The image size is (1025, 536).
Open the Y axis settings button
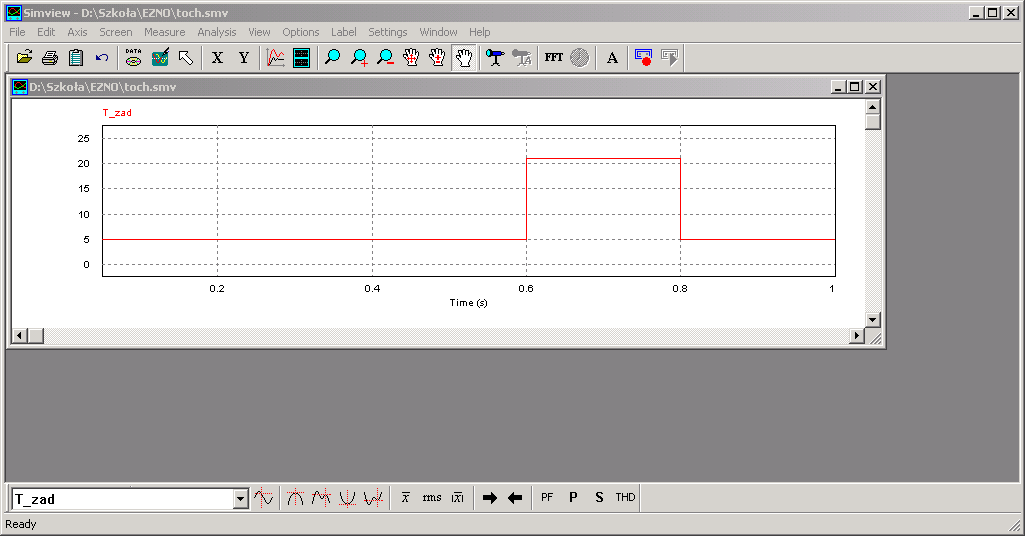[243, 58]
